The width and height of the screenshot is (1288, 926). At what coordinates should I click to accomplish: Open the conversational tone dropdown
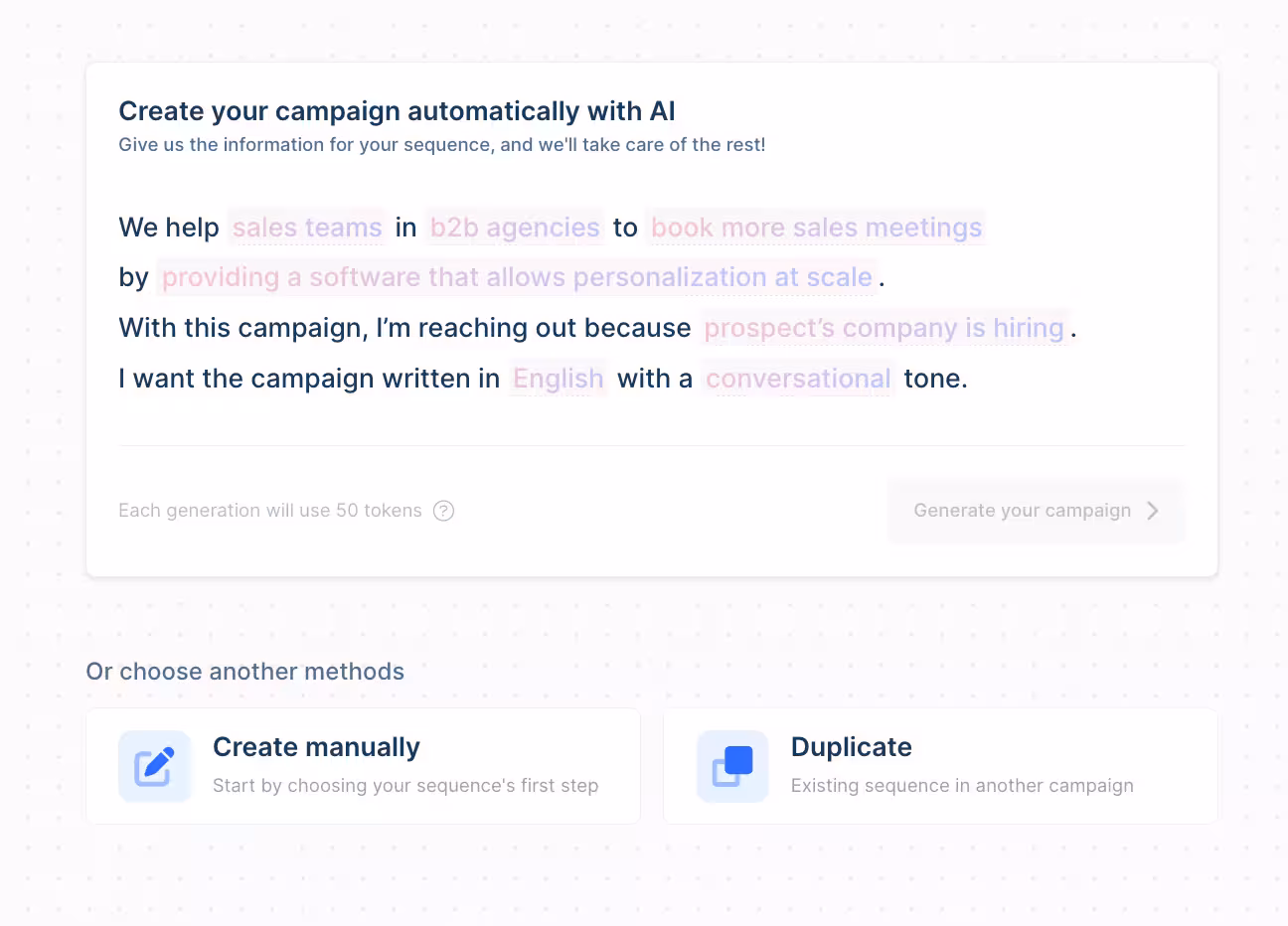(798, 379)
